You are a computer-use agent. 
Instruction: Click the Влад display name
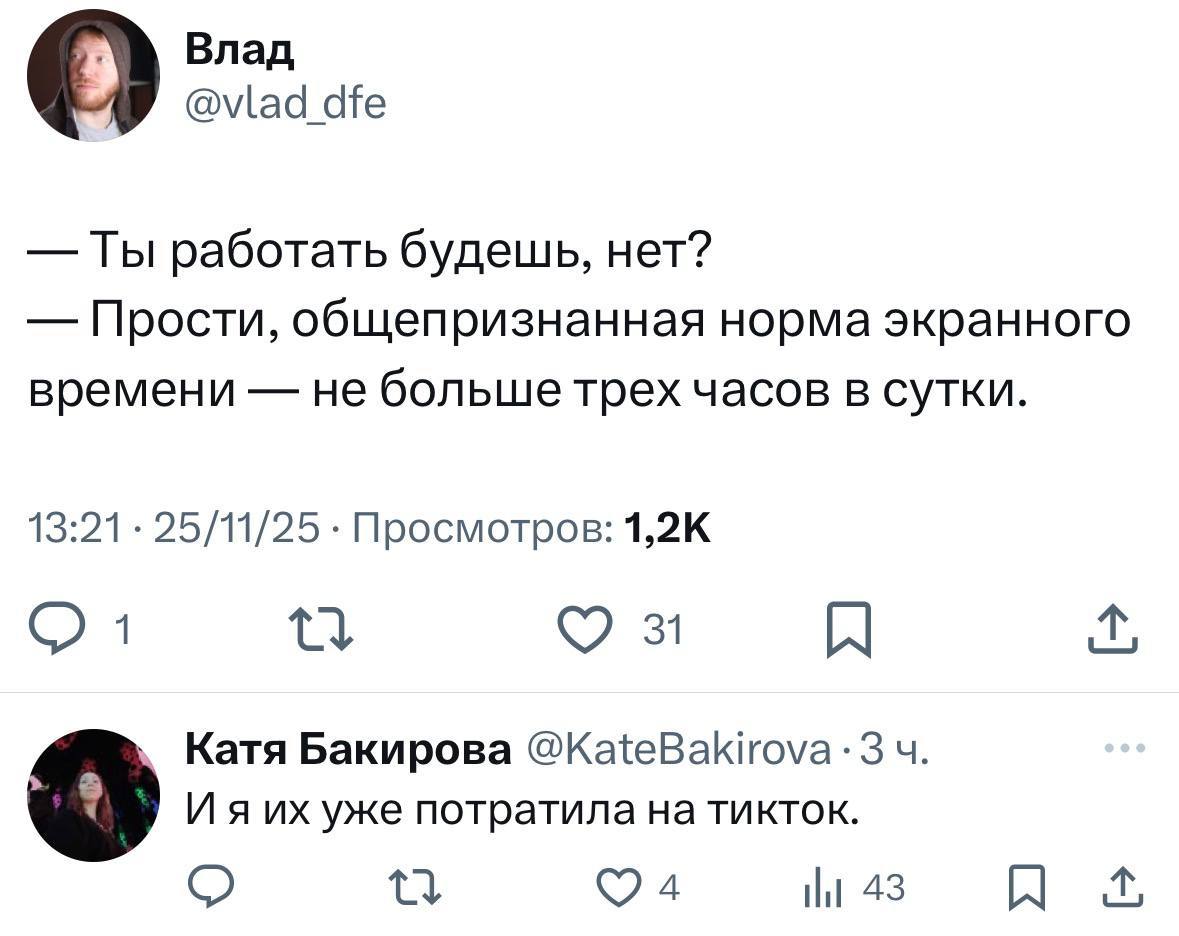tap(240, 52)
